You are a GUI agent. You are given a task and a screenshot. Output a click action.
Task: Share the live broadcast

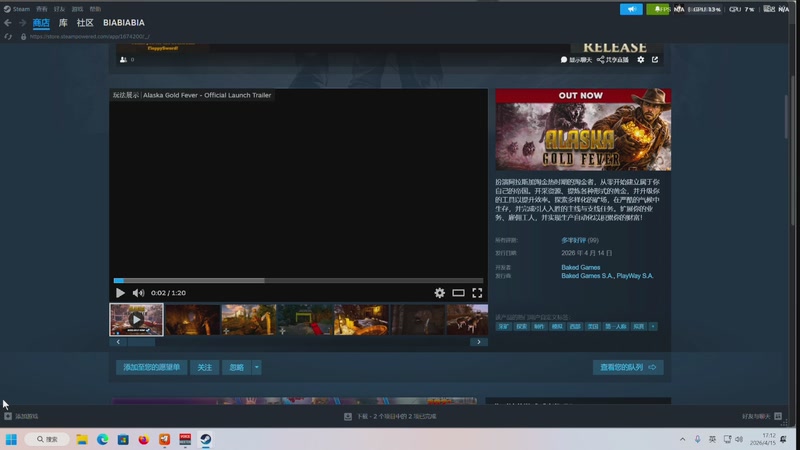point(613,60)
